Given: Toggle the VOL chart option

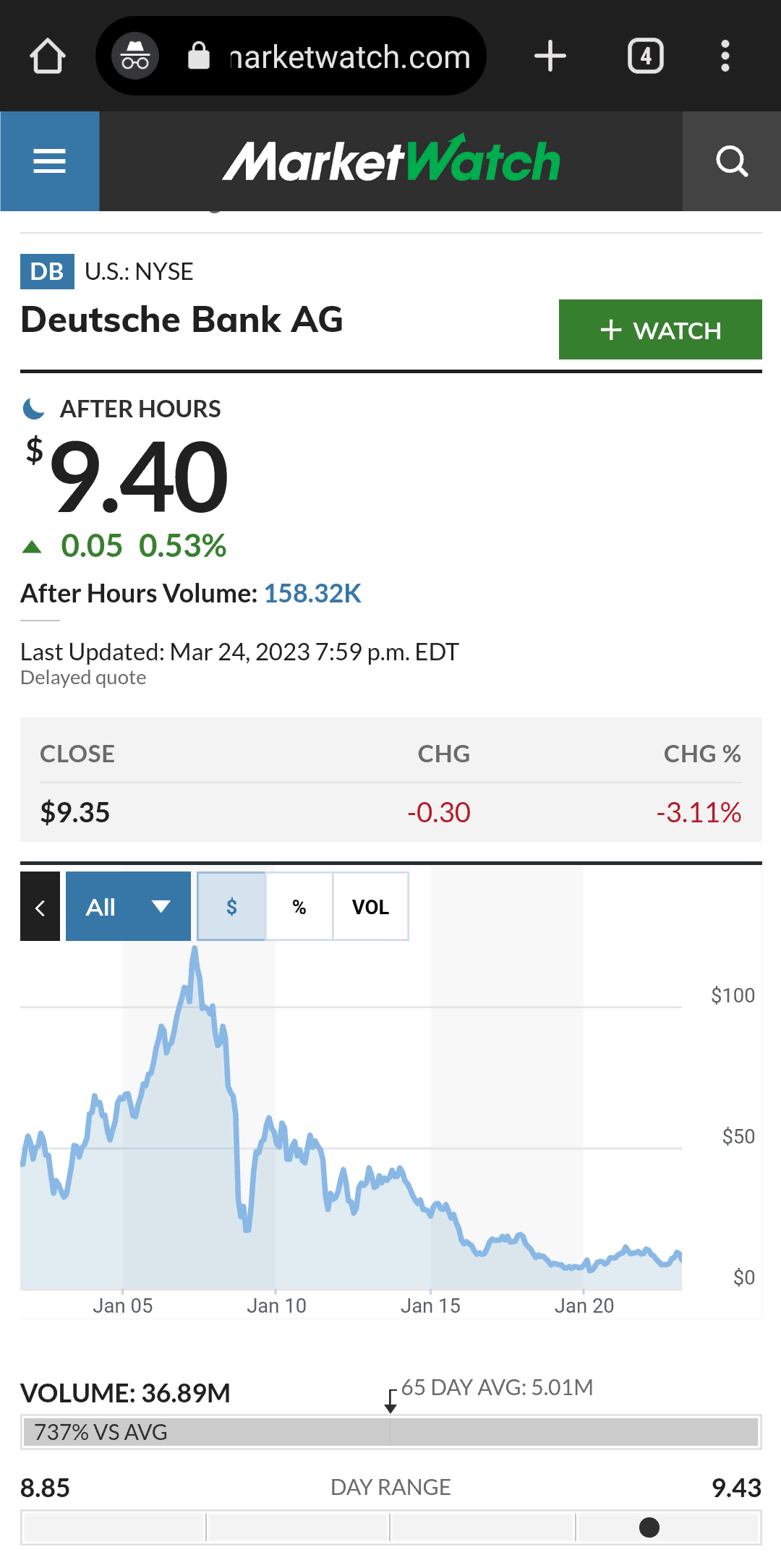Looking at the screenshot, I should (x=370, y=906).
